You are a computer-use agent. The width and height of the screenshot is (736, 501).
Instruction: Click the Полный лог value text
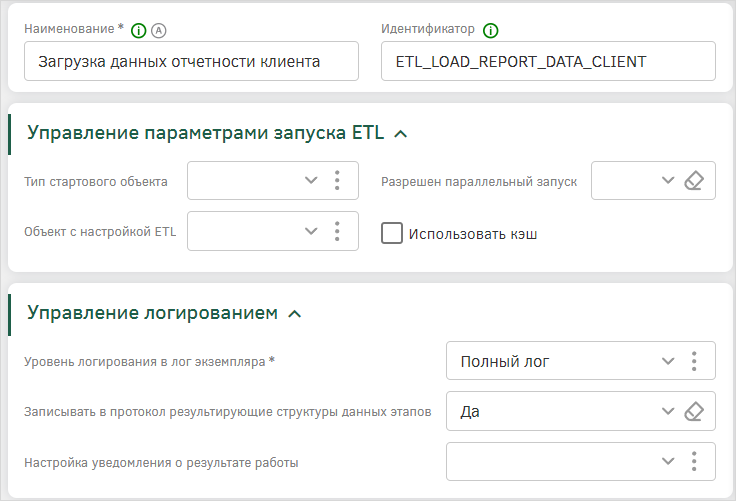tap(505, 362)
